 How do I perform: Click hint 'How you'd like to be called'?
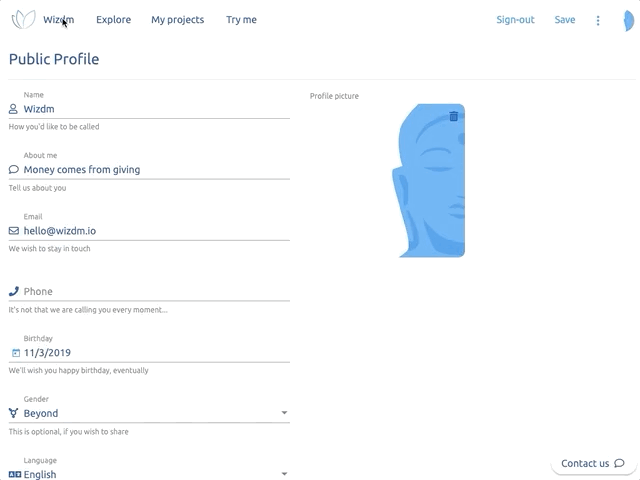pyautogui.click(x=54, y=127)
